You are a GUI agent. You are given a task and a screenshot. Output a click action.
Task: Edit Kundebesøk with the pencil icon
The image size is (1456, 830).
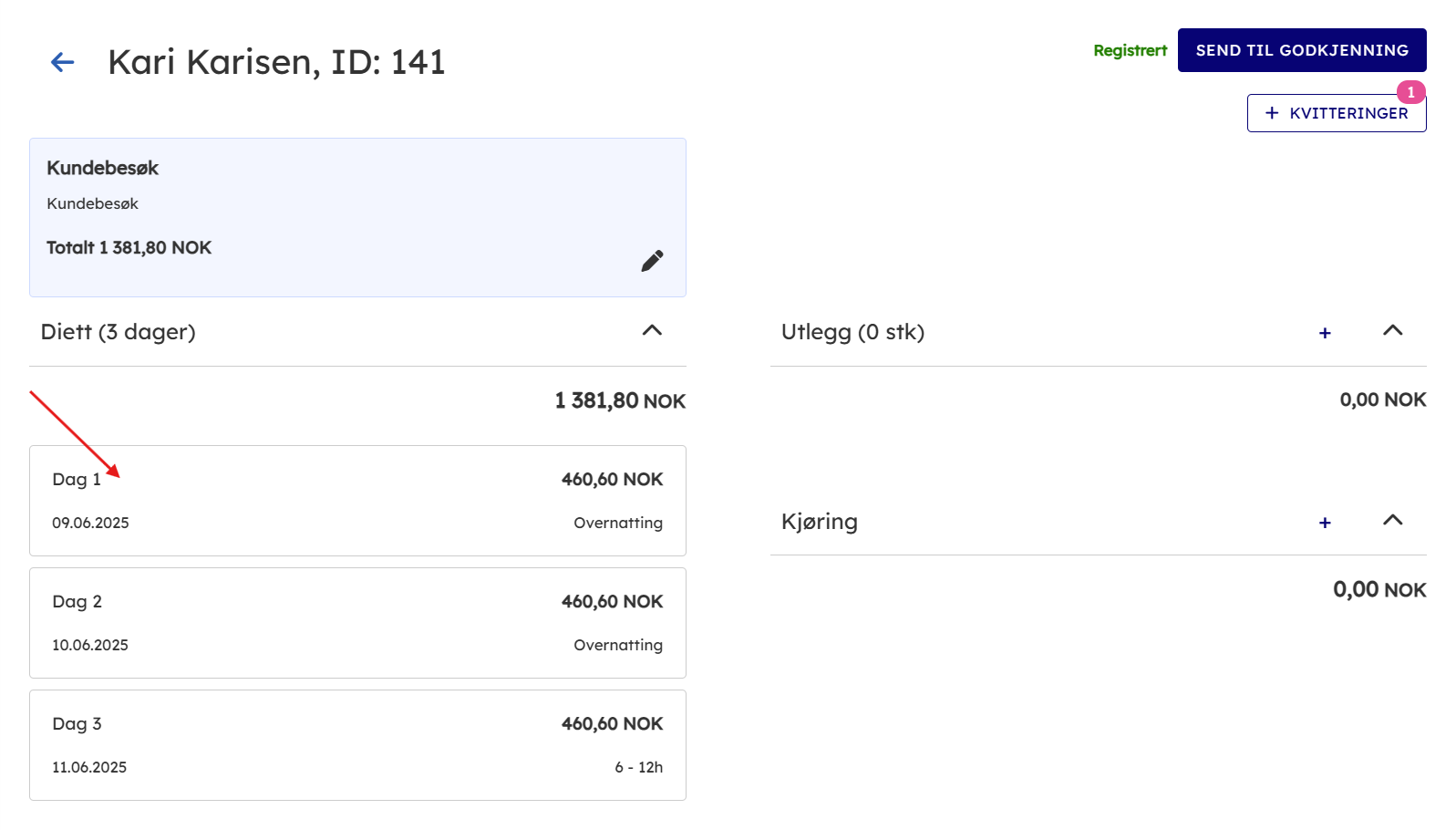pos(652,261)
